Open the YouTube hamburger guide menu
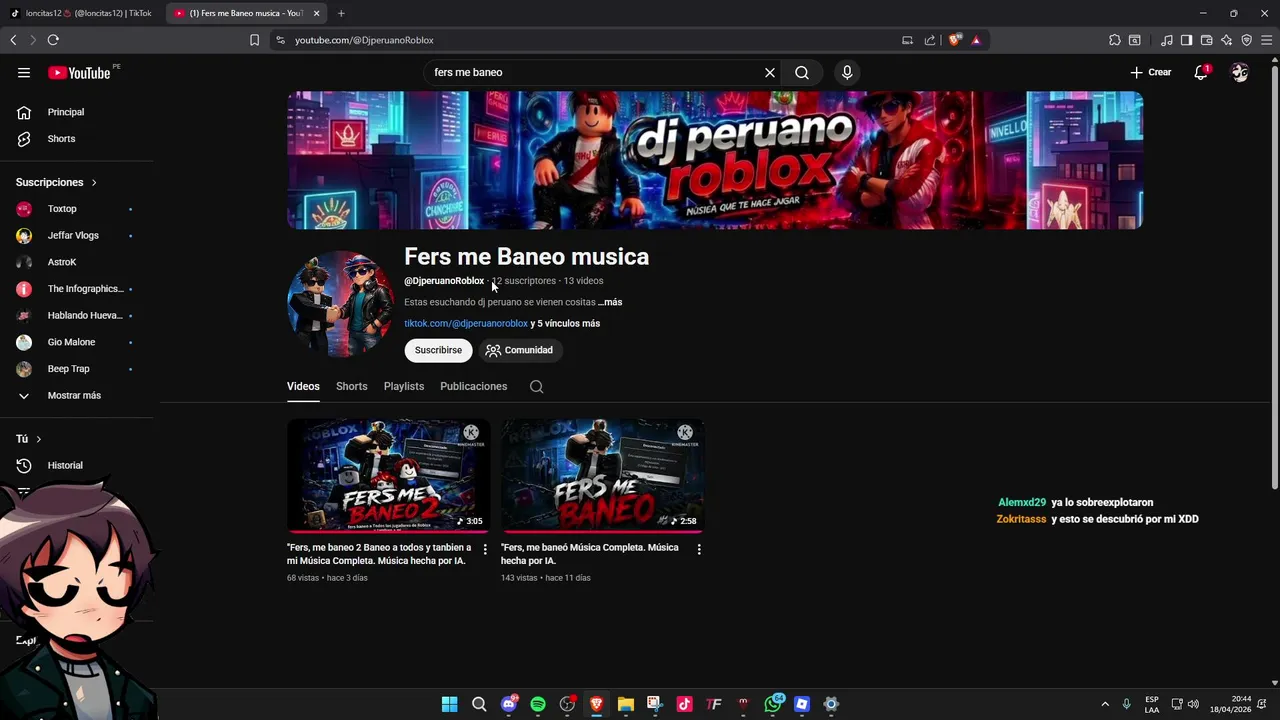The image size is (1280, 720). click(24, 72)
